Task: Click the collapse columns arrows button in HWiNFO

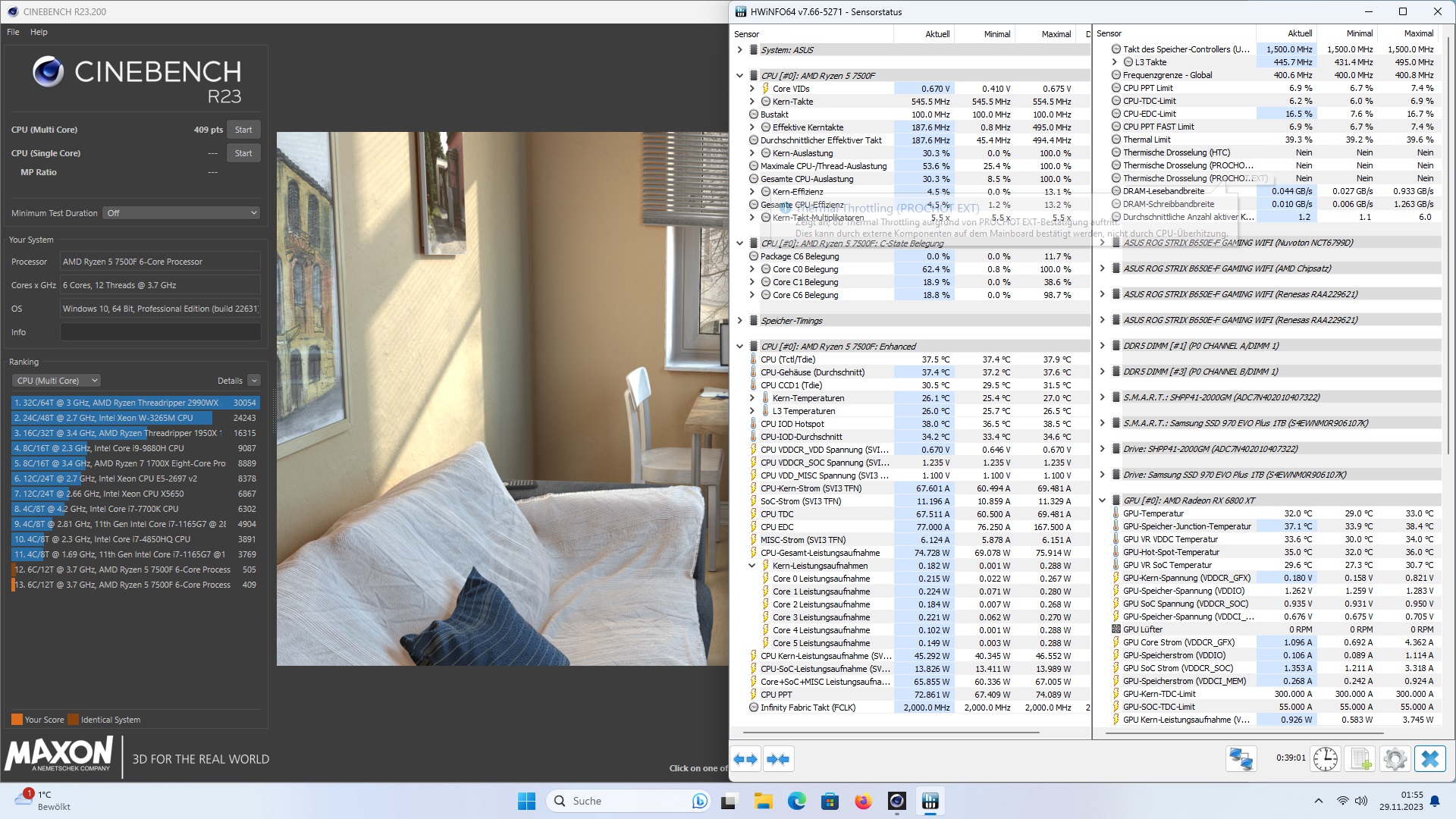Action: pos(778,759)
